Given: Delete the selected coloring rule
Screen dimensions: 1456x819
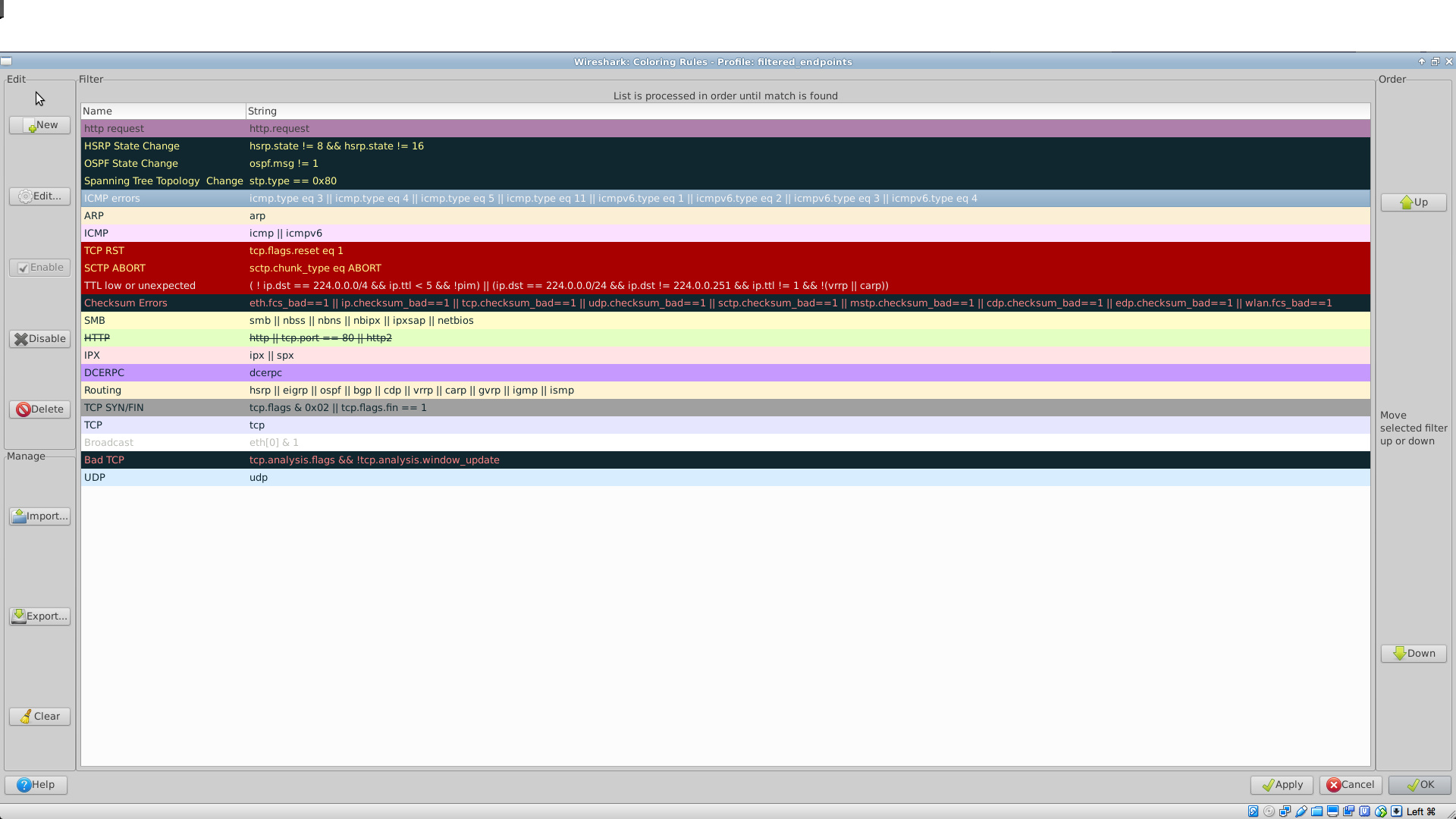Looking at the screenshot, I should coord(39,409).
